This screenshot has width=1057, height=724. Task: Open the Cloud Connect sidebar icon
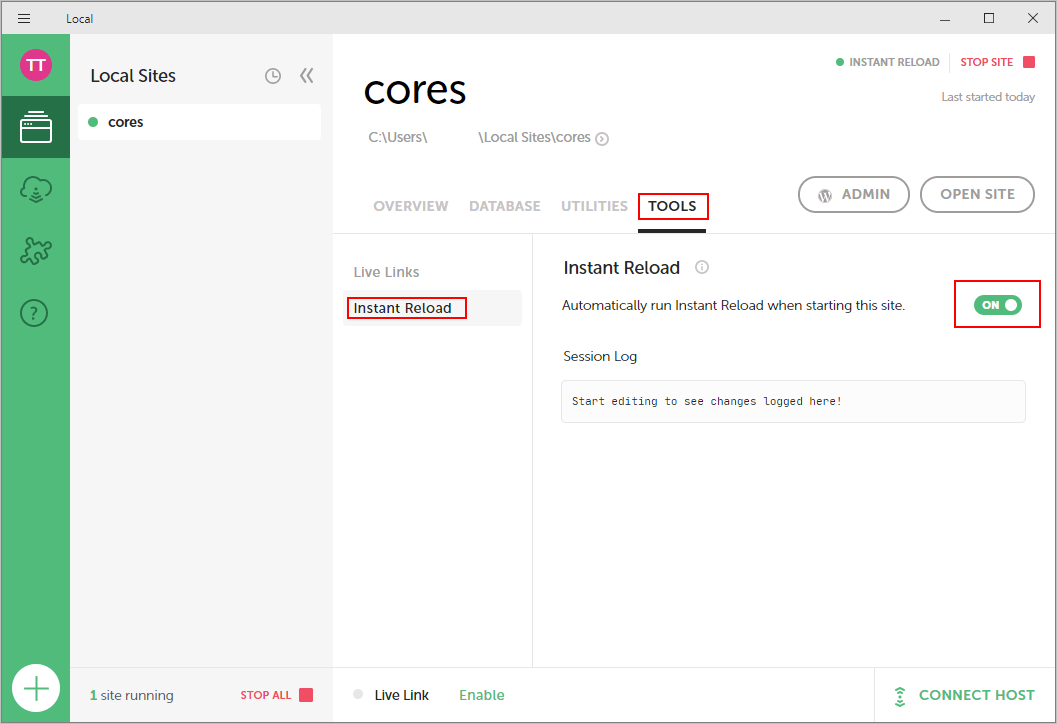coord(36,189)
